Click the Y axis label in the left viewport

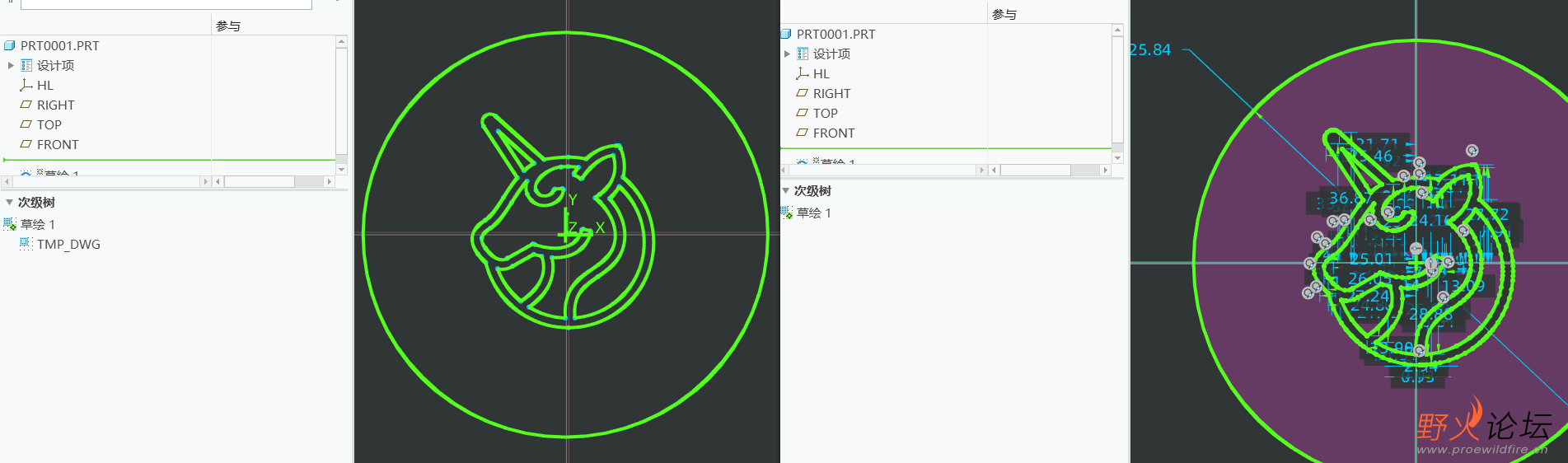click(x=573, y=200)
